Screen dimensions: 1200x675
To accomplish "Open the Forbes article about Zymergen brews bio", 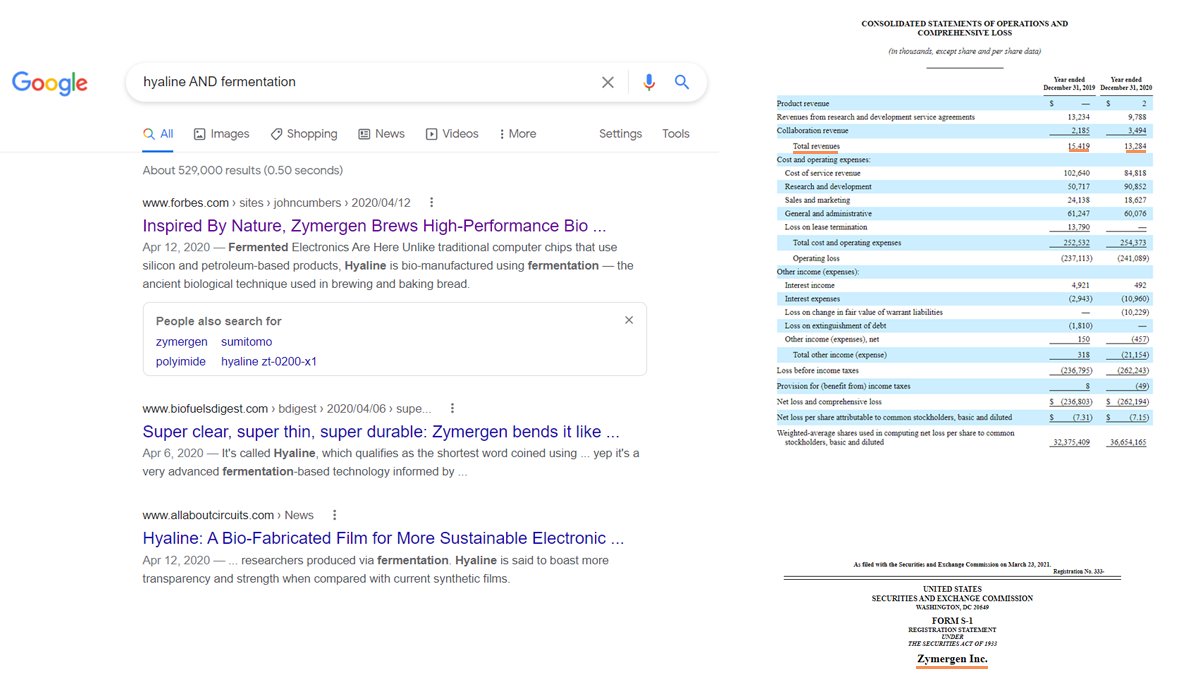I will (x=374, y=226).
